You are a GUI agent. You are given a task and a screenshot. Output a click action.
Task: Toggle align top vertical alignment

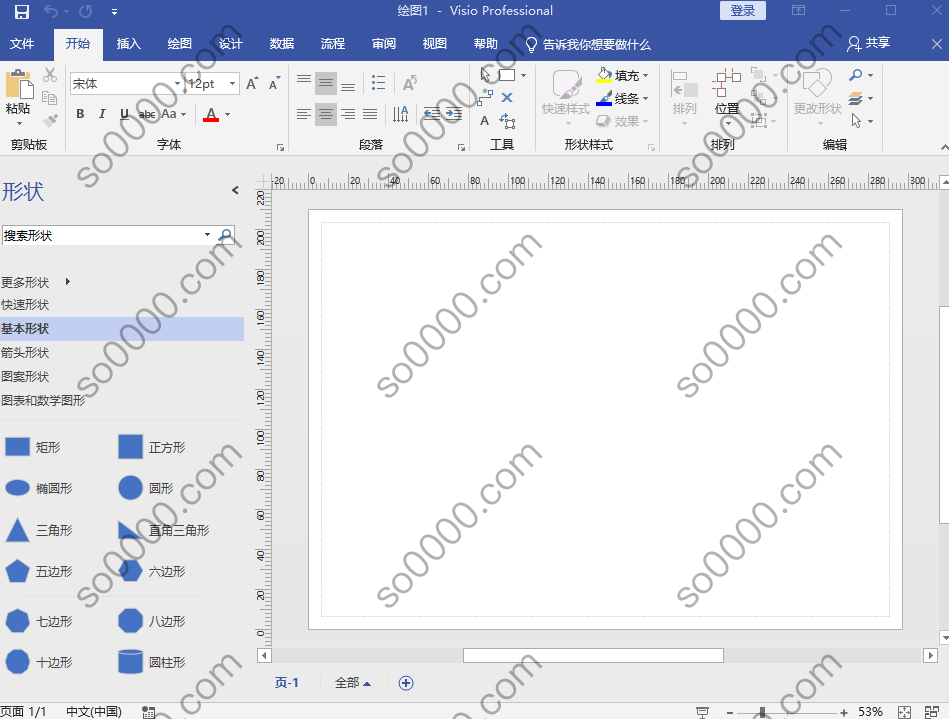tap(304, 83)
